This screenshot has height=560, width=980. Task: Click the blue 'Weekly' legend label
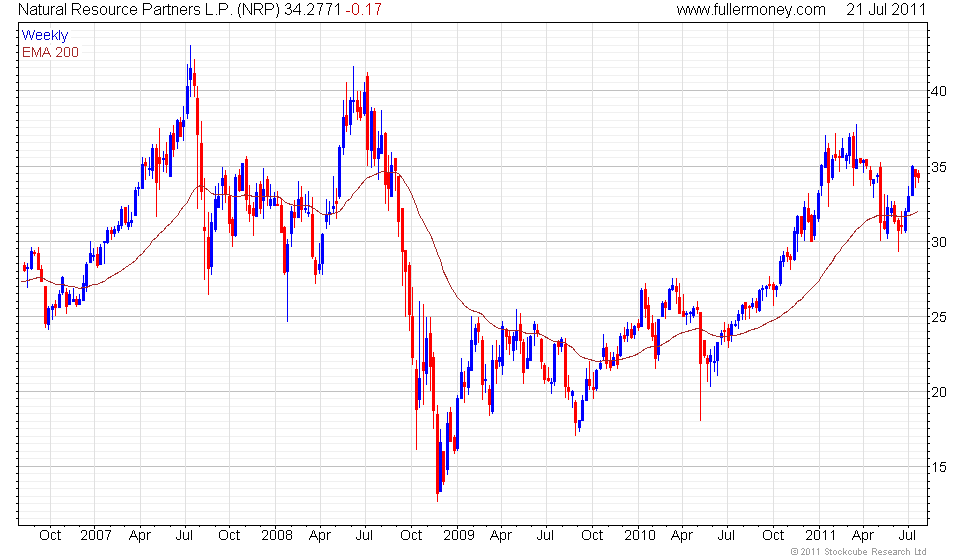(44, 36)
